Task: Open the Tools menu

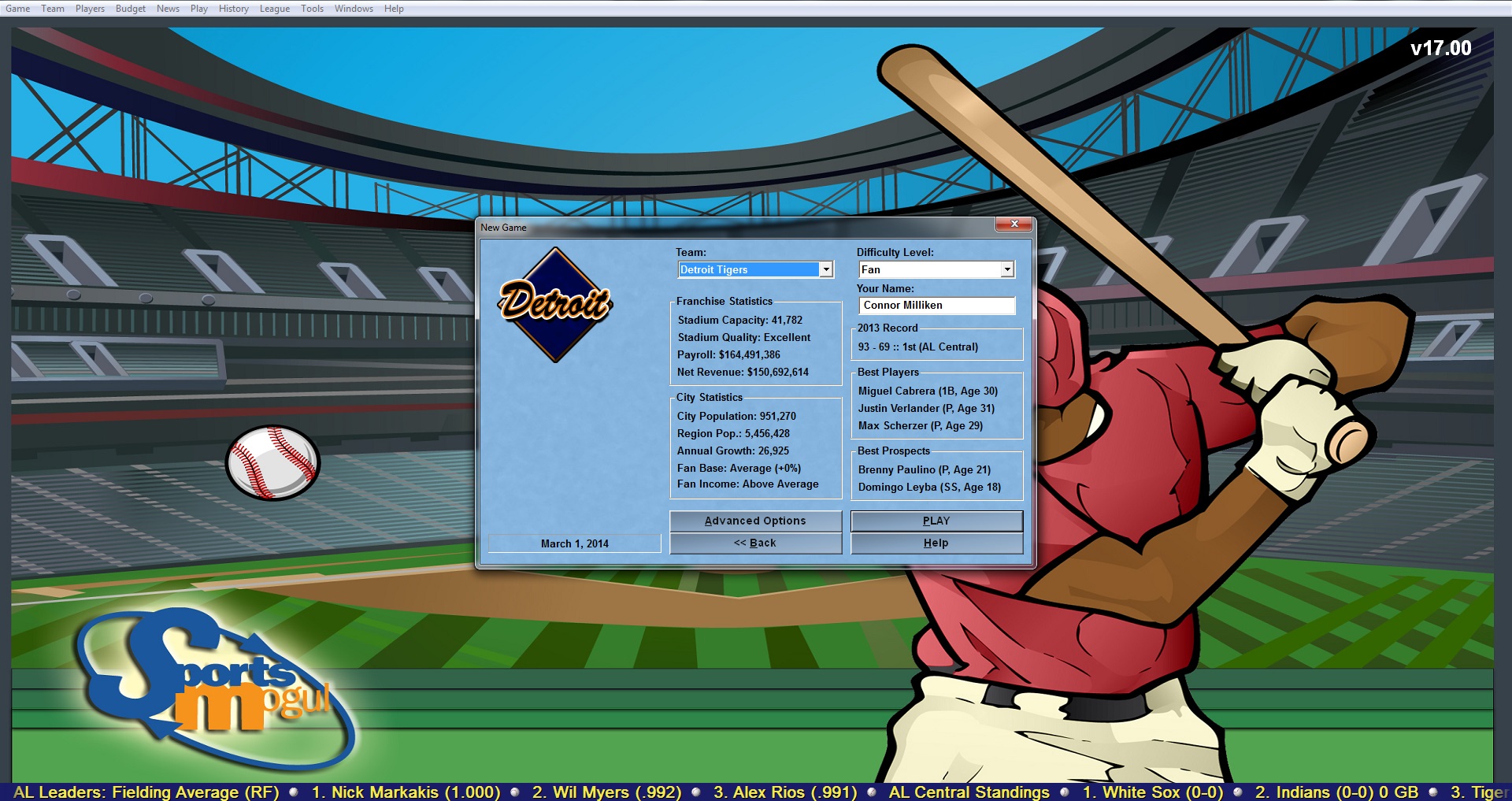Action: pyautogui.click(x=311, y=8)
